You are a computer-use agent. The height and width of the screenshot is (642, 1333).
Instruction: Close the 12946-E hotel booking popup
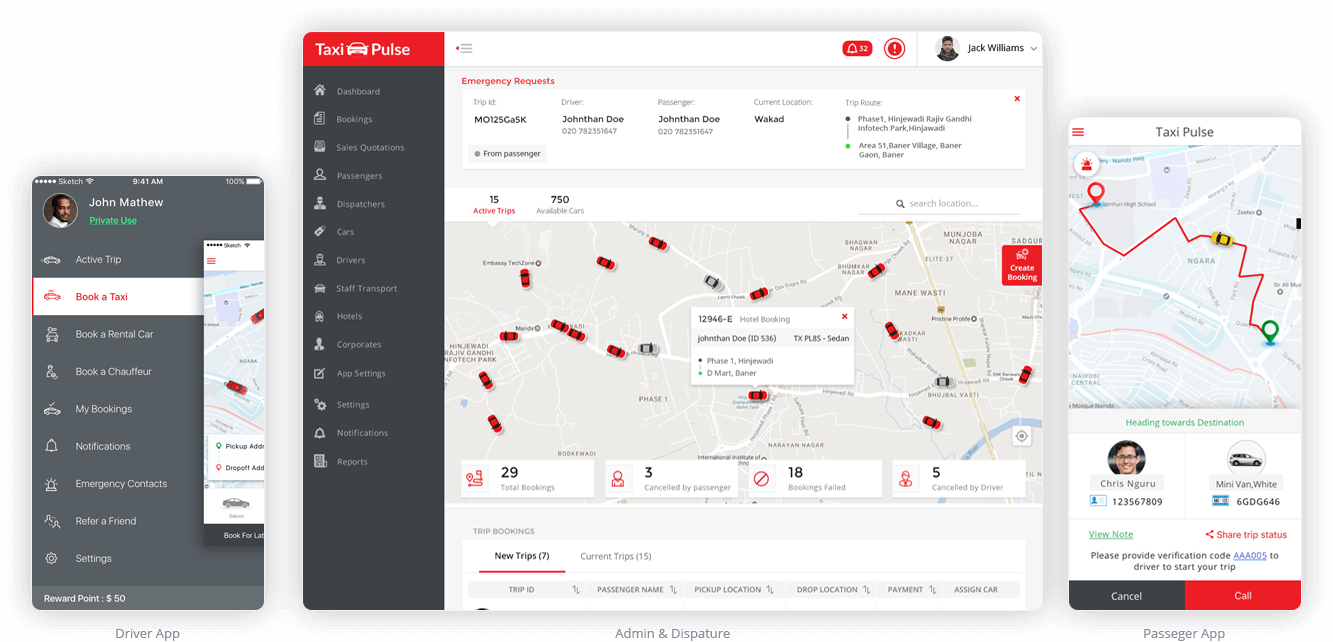coord(844,317)
